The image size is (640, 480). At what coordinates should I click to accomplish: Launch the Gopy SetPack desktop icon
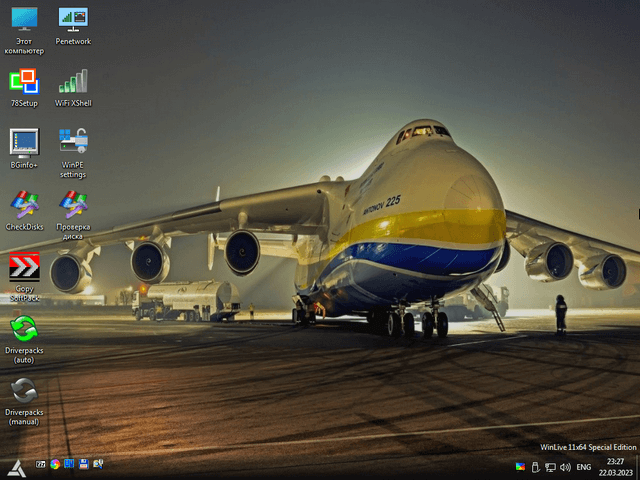[x=23, y=268]
